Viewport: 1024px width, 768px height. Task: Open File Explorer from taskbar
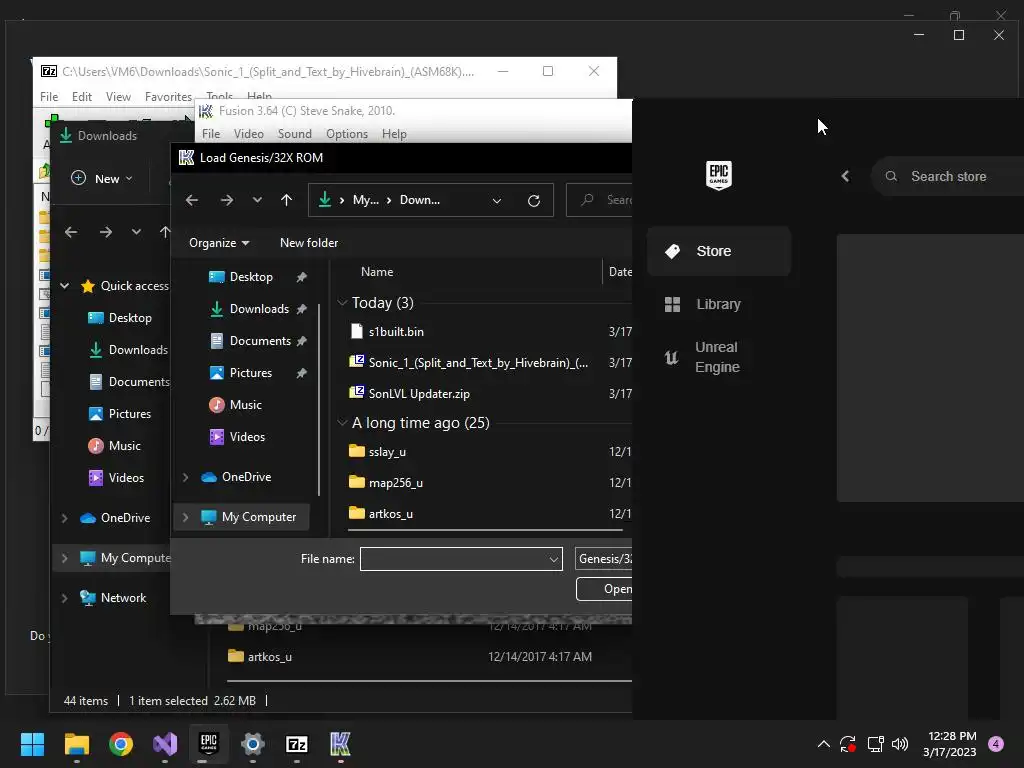77,744
